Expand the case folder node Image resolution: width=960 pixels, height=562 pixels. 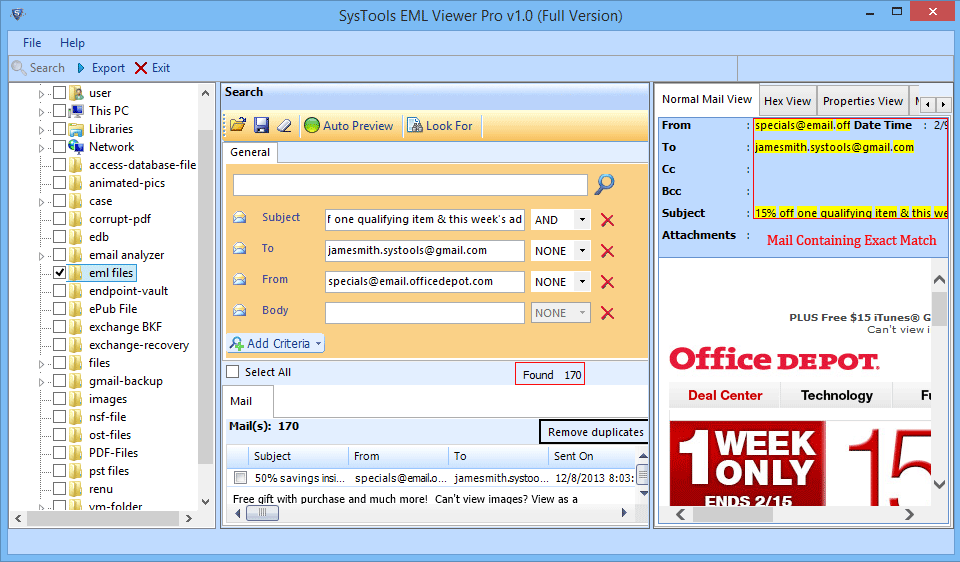(x=42, y=202)
